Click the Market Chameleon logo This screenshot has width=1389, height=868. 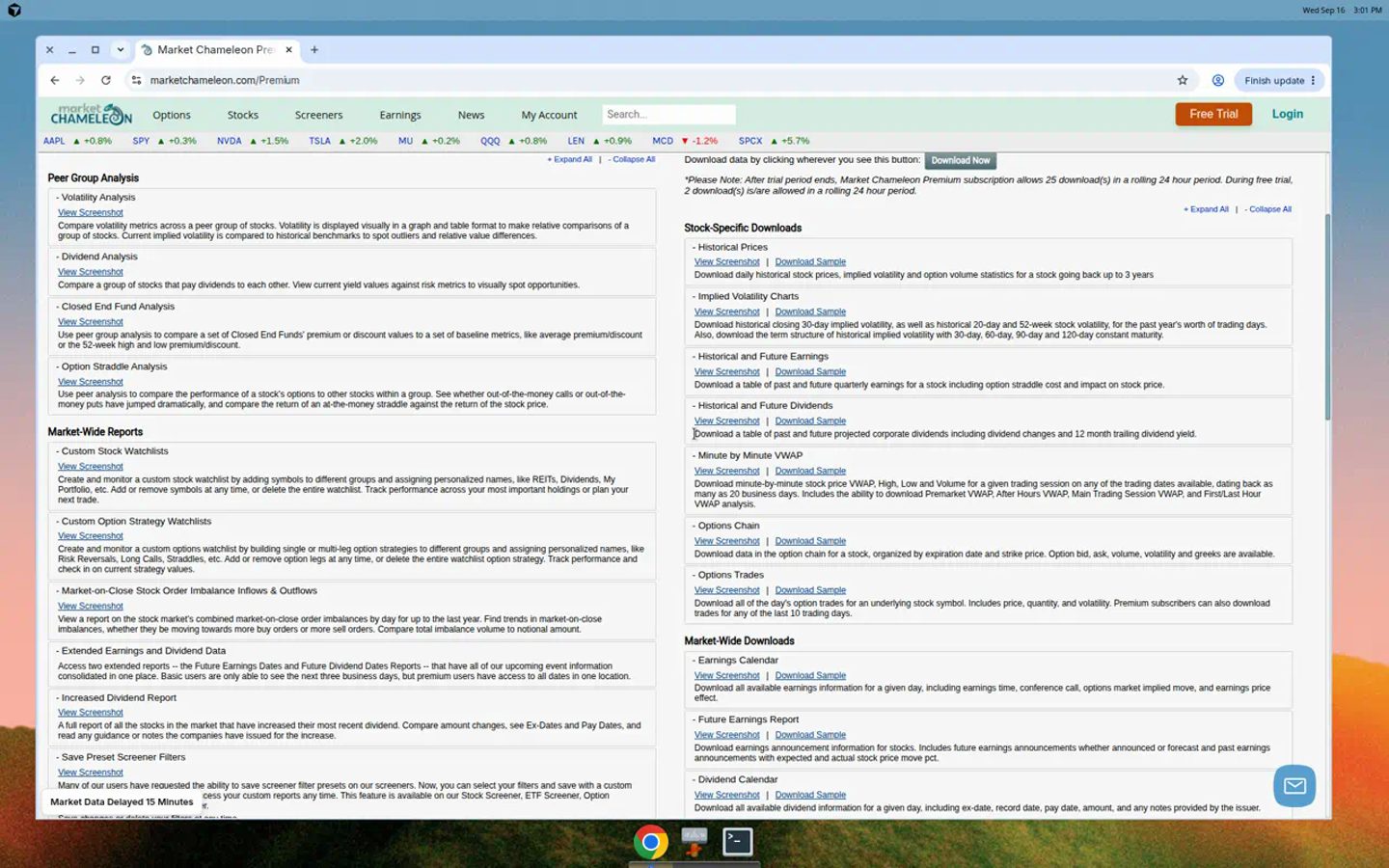(91, 114)
